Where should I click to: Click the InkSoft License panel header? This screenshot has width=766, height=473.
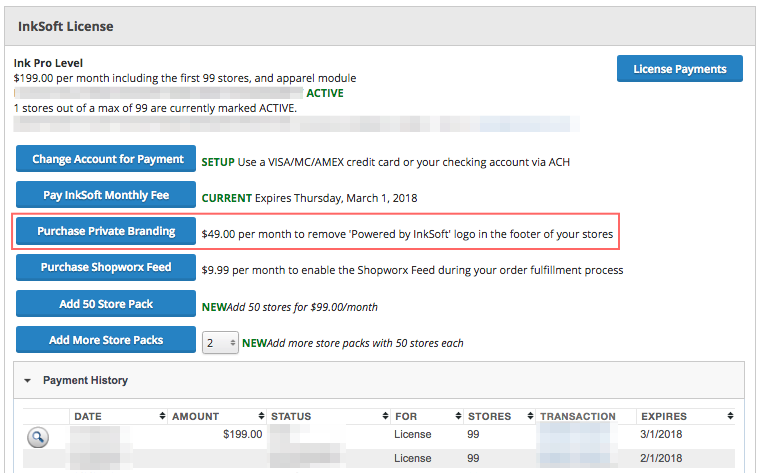[66, 25]
